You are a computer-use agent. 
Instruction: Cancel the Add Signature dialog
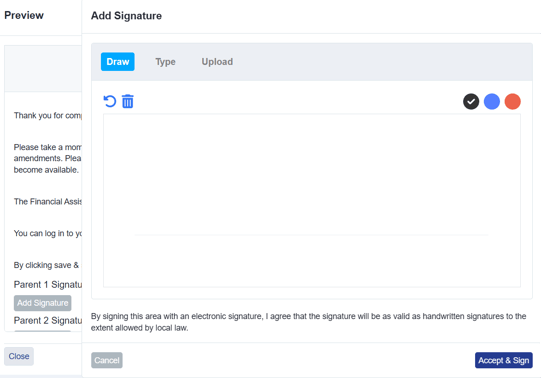pyautogui.click(x=107, y=360)
